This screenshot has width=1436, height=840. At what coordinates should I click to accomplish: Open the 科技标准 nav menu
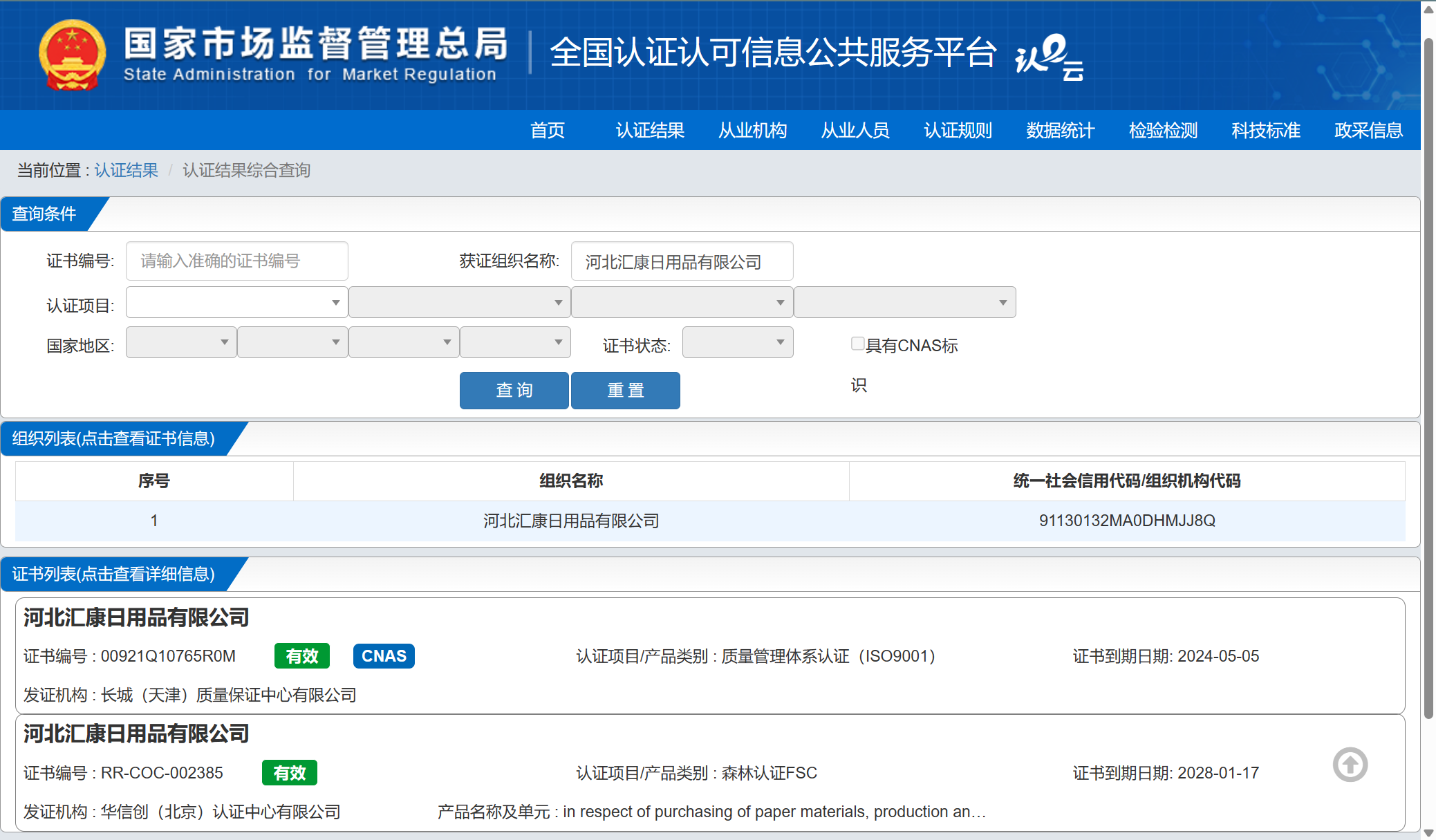(x=1266, y=130)
